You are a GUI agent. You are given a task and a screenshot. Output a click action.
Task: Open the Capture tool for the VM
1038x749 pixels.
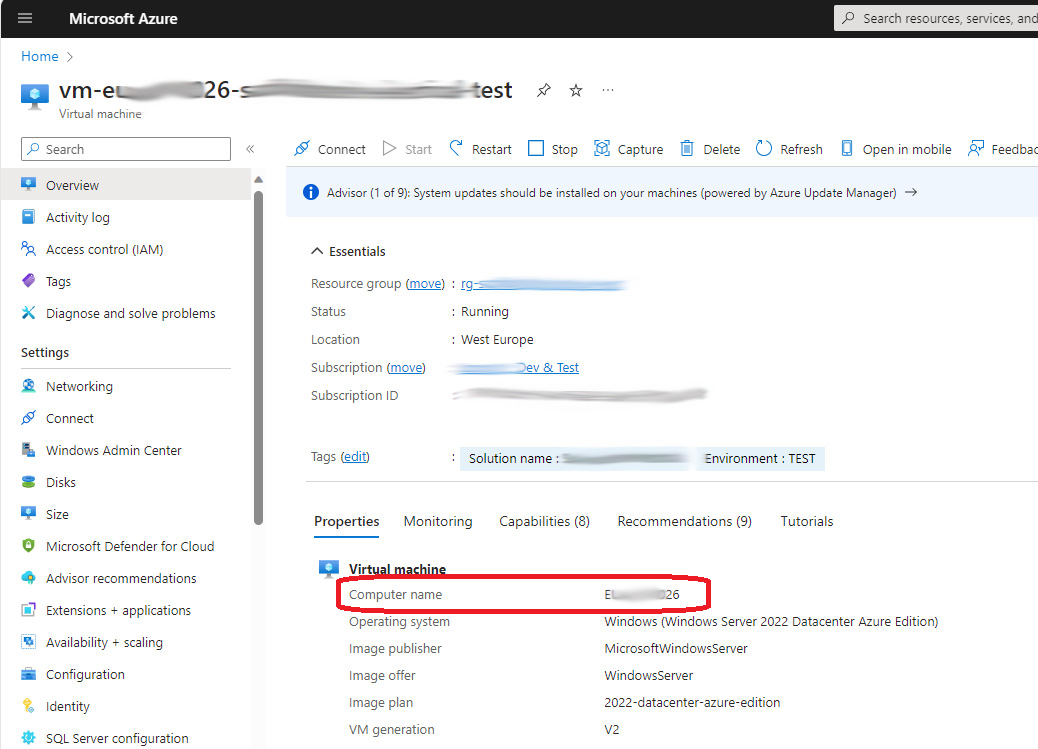[628, 149]
